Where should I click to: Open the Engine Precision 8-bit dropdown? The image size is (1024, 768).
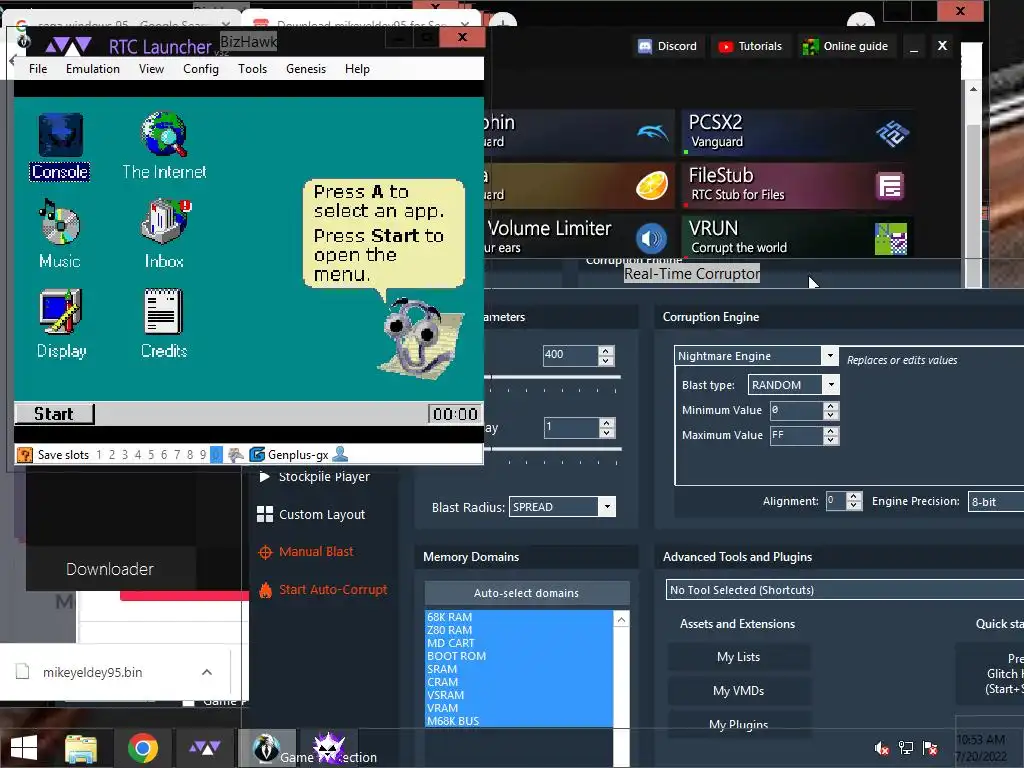coord(995,502)
